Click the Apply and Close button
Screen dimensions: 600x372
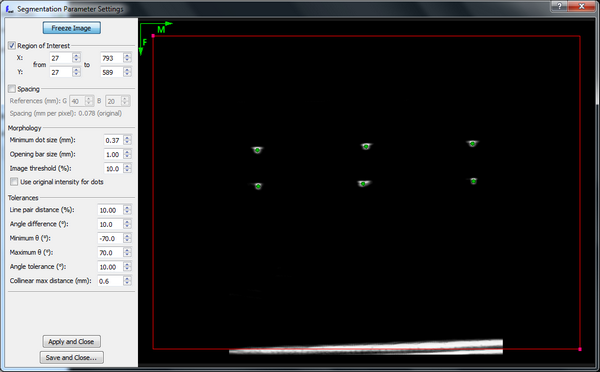(72, 341)
